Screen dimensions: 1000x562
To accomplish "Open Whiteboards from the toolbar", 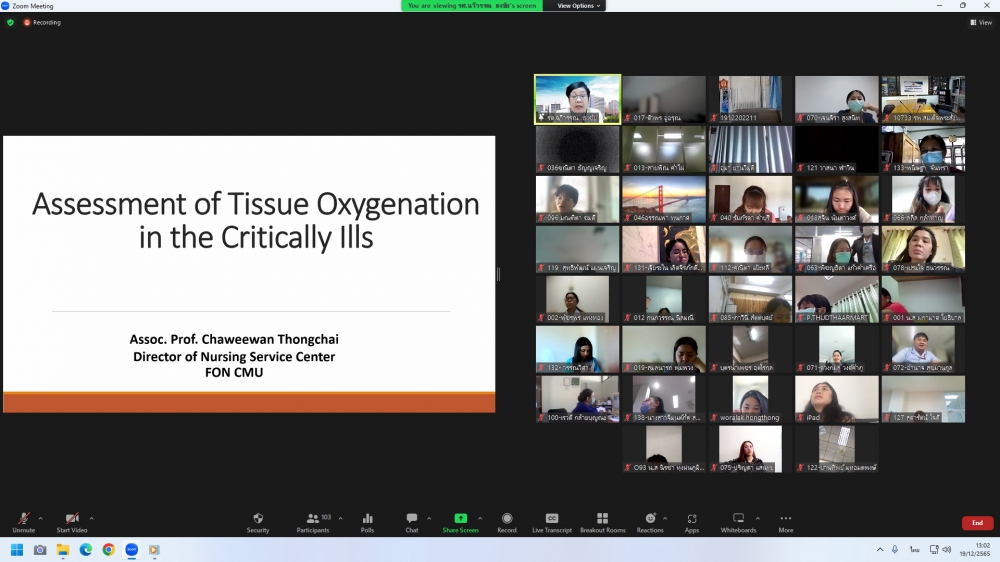I will (738, 521).
